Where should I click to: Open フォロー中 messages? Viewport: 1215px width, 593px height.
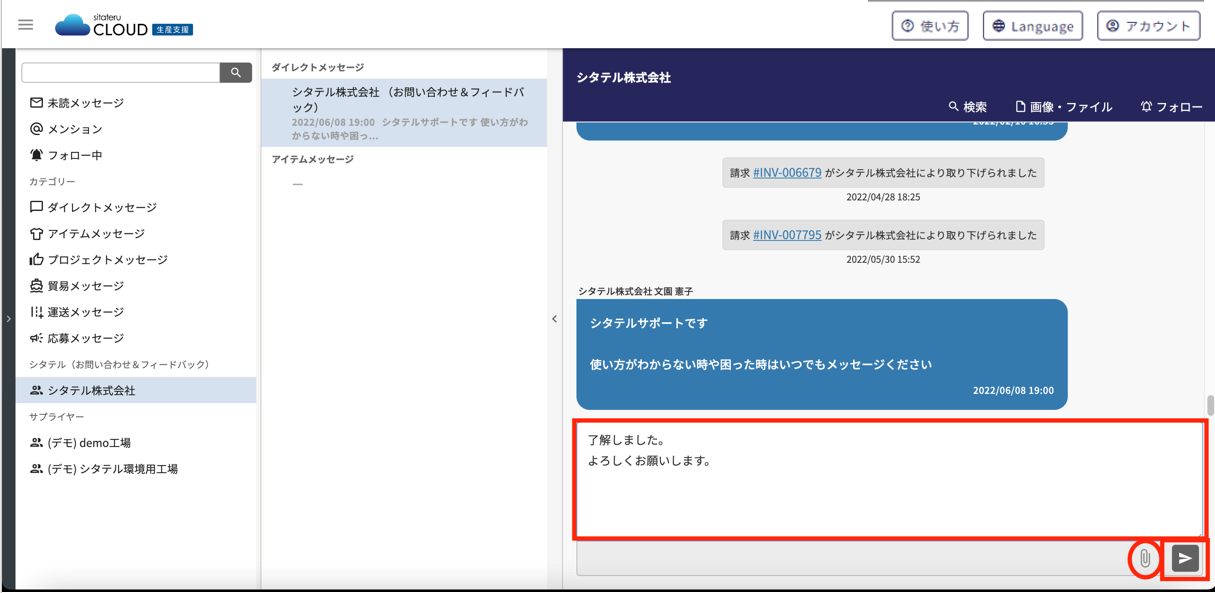(75, 155)
